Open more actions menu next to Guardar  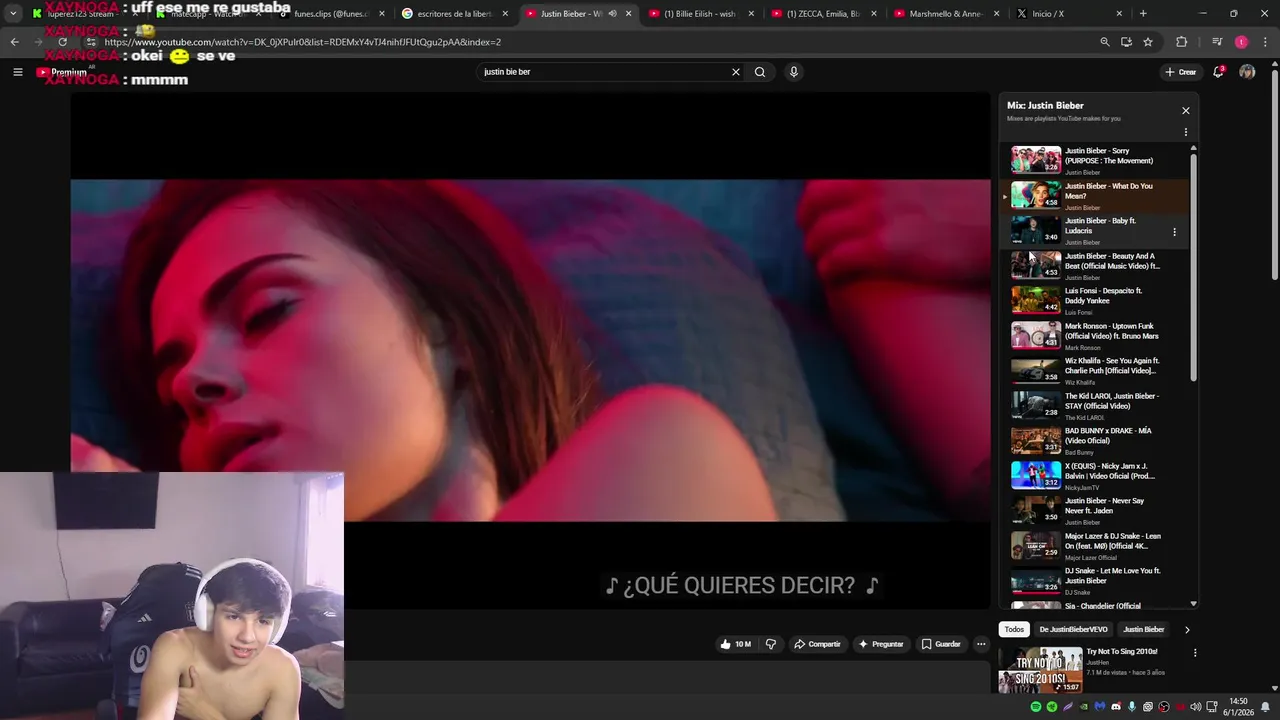pos(981,644)
